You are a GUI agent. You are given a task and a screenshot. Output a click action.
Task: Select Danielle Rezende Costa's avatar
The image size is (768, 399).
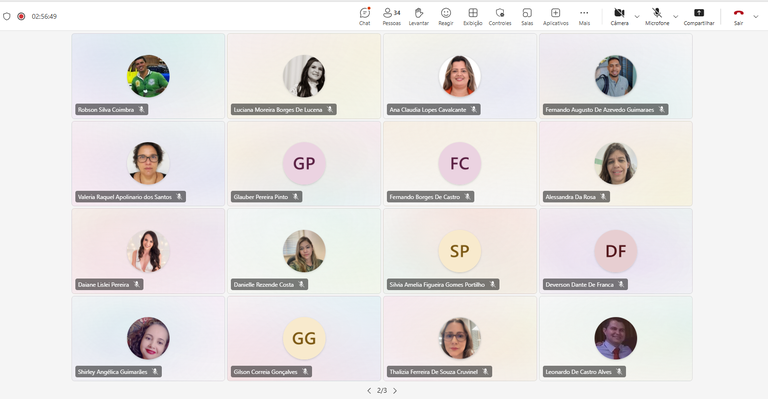click(x=304, y=251)
